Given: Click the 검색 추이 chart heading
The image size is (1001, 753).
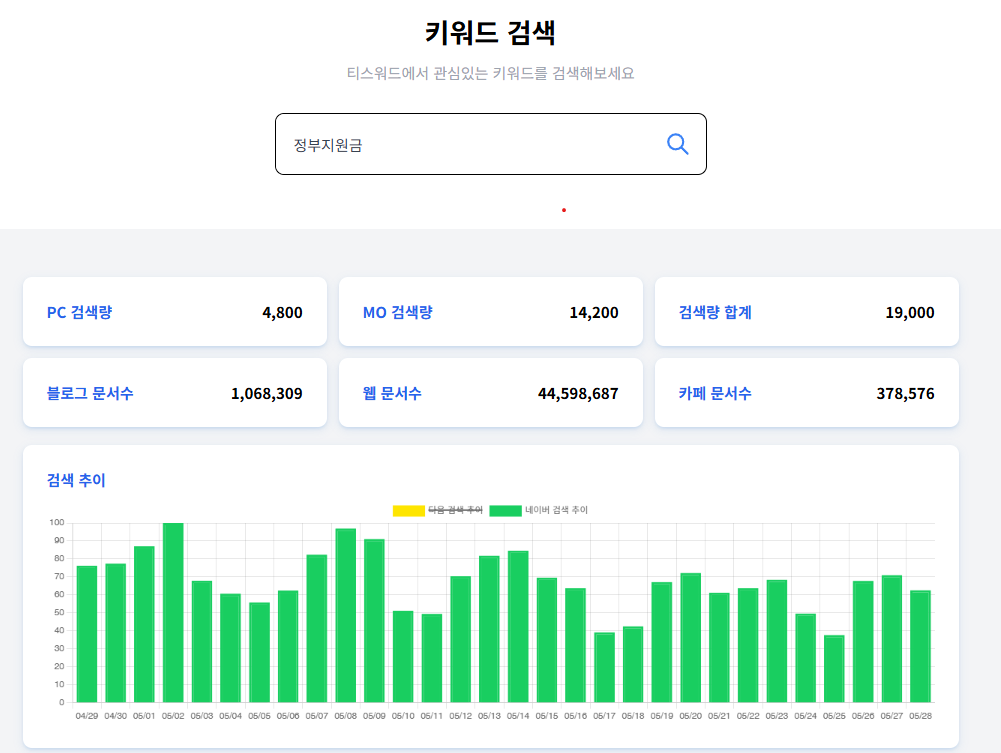Looking at the screenshot, I should click(x=76, y=480).
